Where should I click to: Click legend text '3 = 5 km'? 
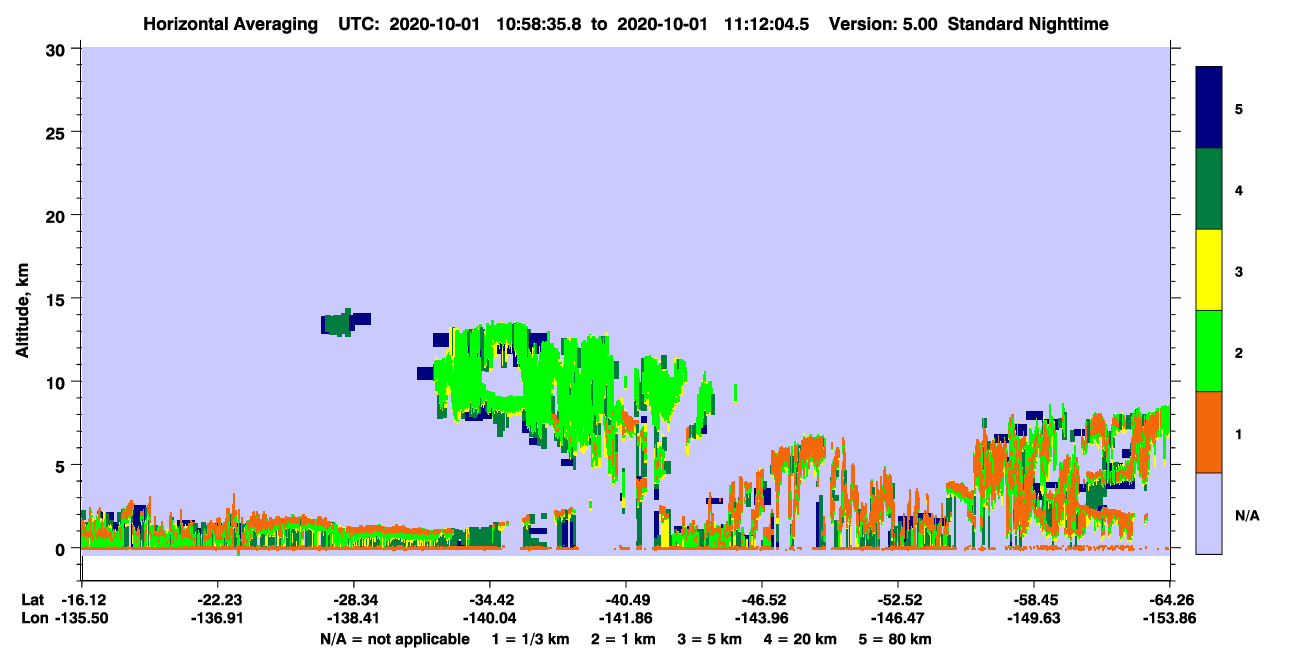click(x=710, y=639)
